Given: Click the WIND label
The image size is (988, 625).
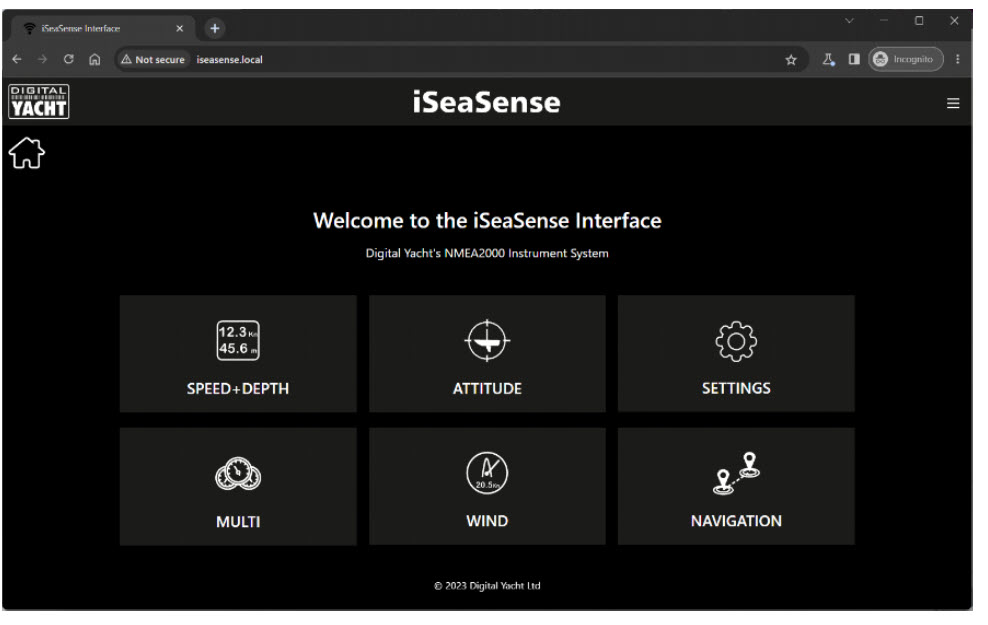Looking at the screenshot, I should point(487,521).
